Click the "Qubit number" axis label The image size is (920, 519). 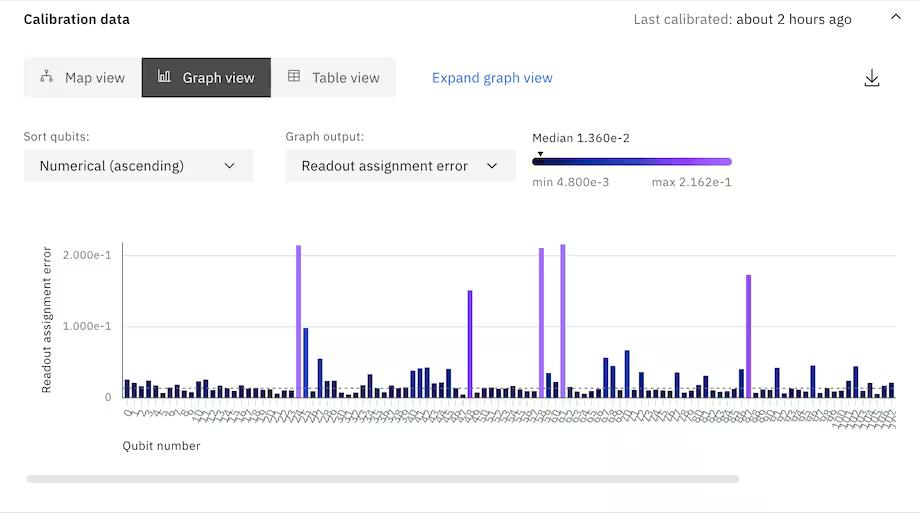coord(161,446)
